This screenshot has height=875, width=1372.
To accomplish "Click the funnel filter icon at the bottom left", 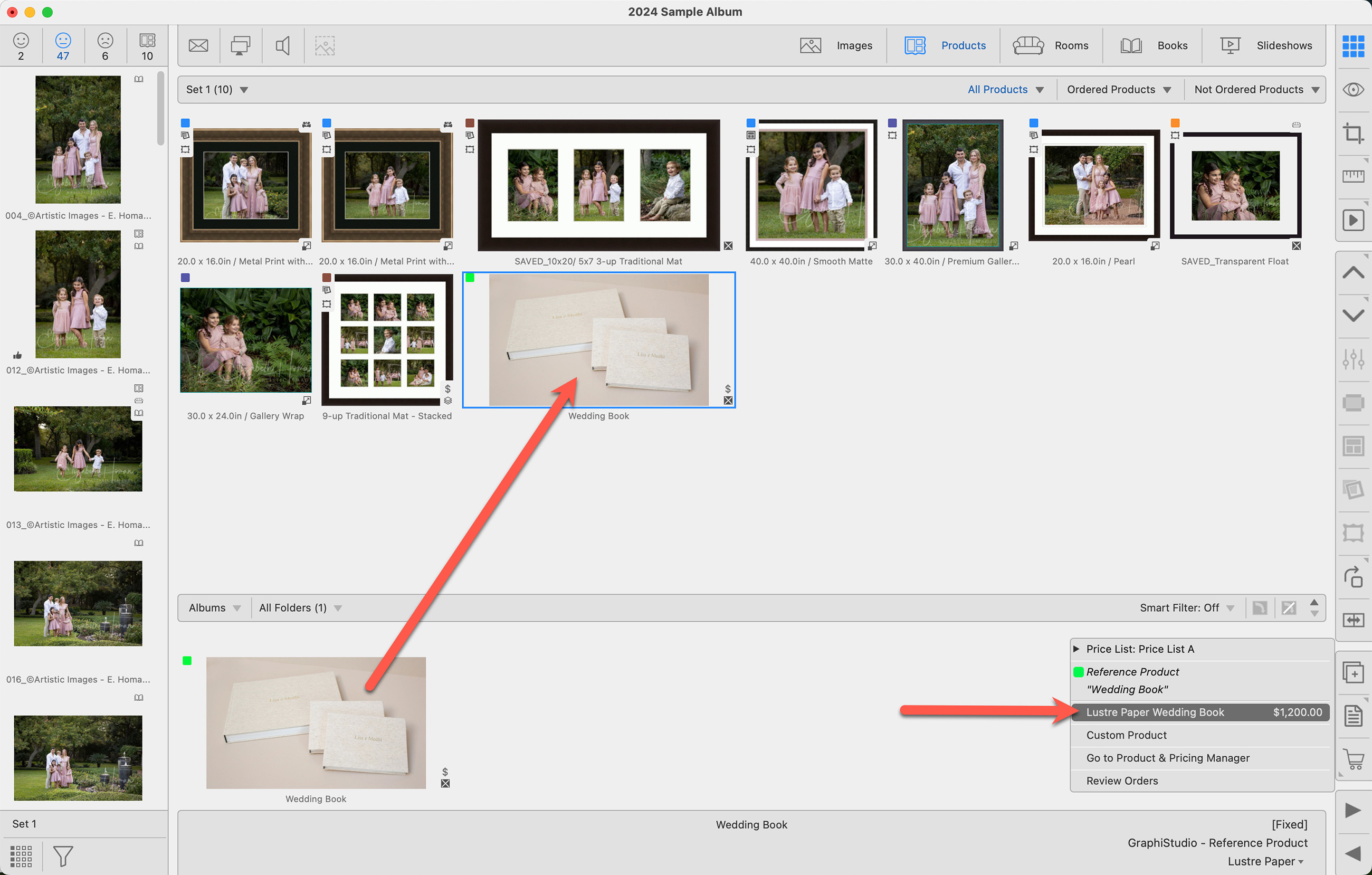I will (x=63, y=855).
